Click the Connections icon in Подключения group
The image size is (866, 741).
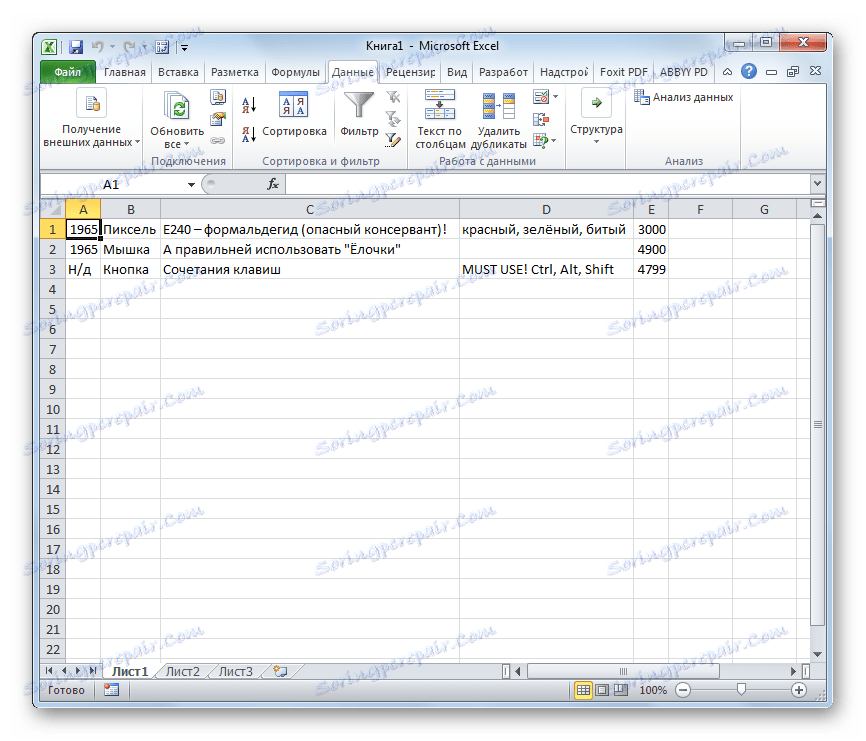point(218,98)
